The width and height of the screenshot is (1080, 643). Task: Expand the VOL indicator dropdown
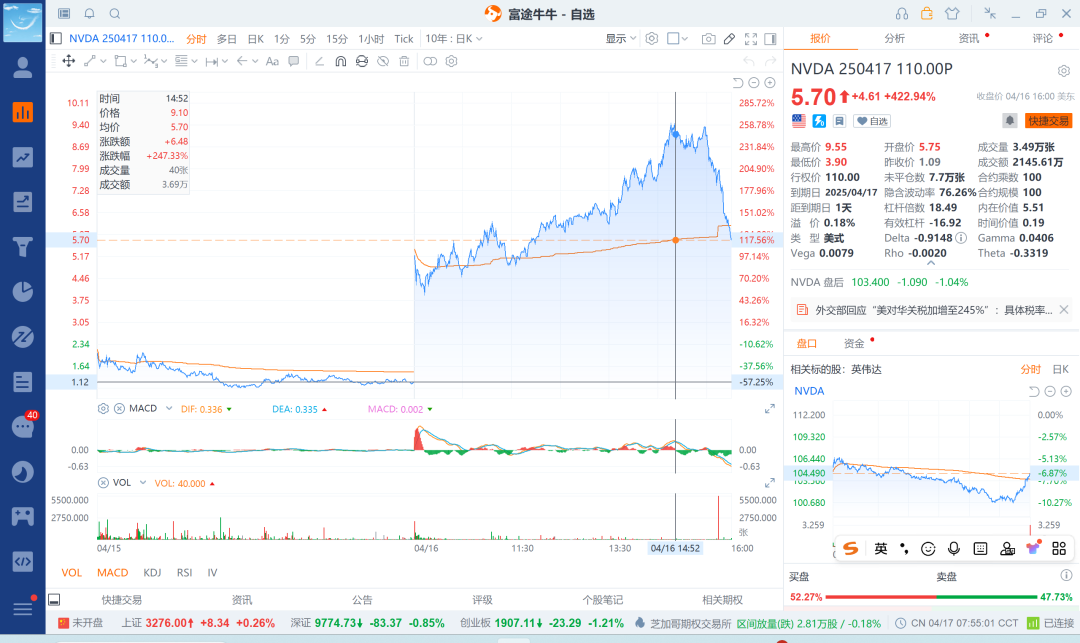click(143, 483)
